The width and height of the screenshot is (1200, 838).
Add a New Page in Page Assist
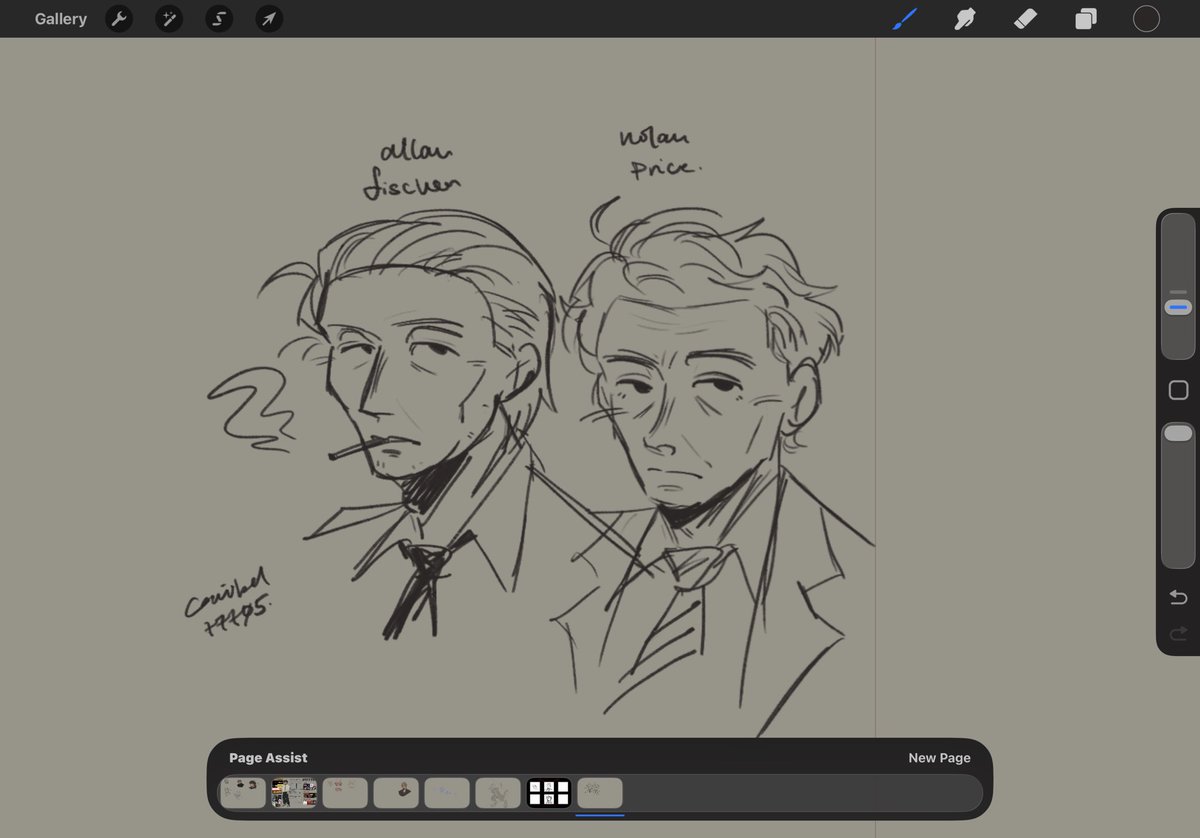pyautogui.click(x=939, y=758)
